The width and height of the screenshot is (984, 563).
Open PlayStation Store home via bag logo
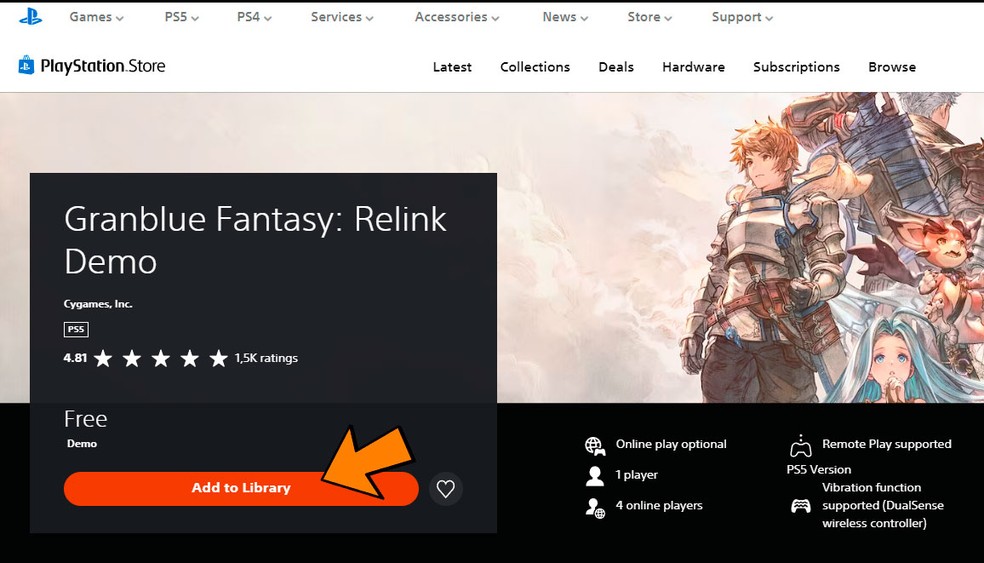point(26,65)
